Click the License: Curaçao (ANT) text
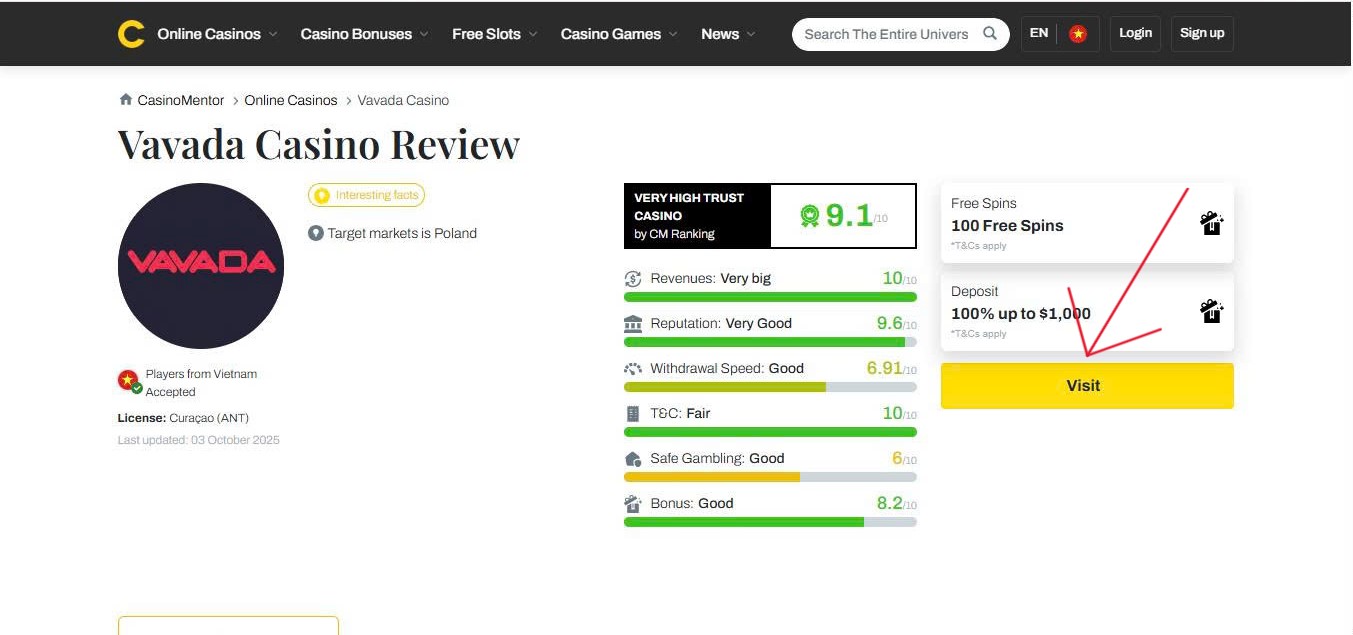Image resolution: width=1353 pixels, height=635 pixels. tap(183, 418)
